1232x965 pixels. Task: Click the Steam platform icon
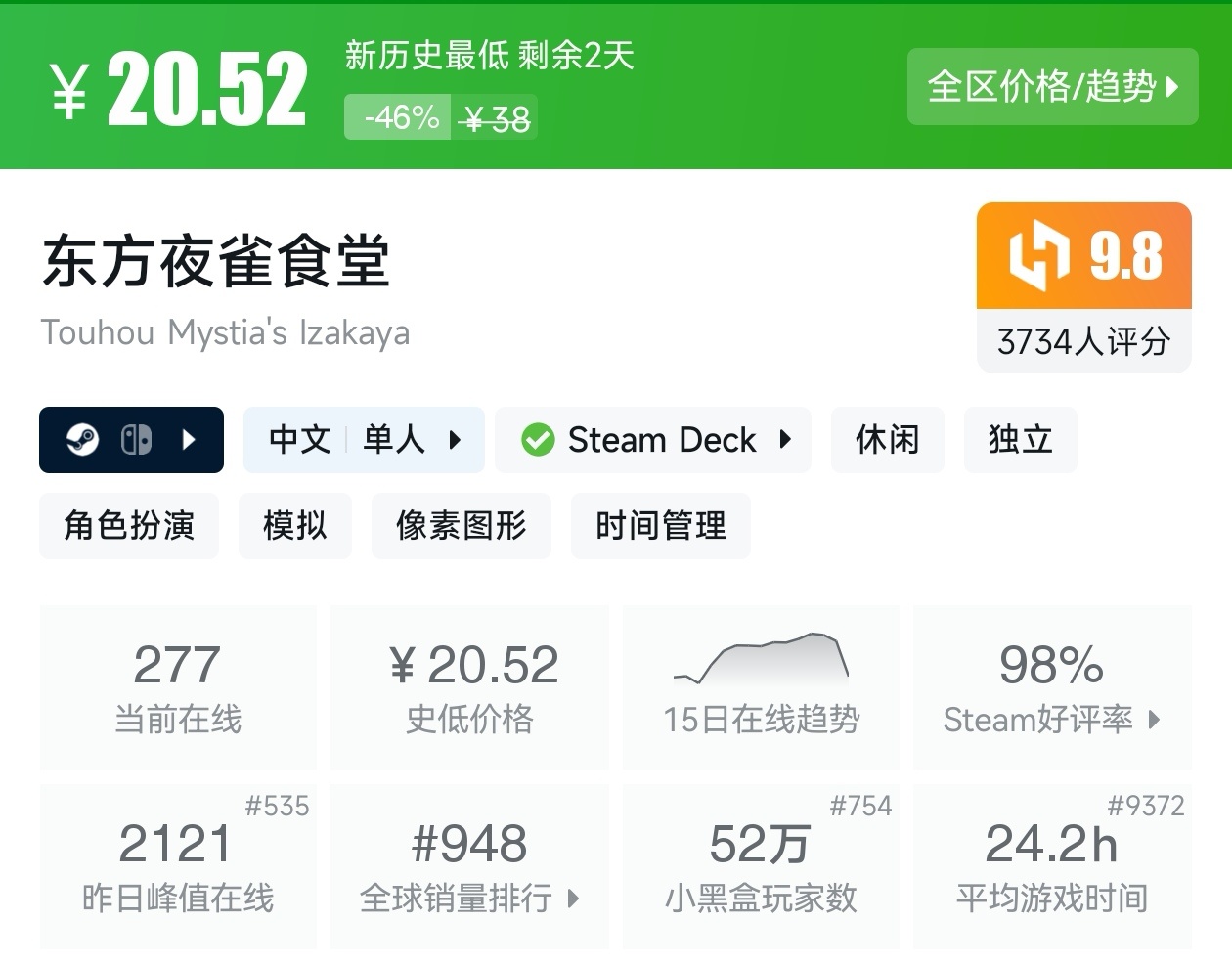click(82, 440)
